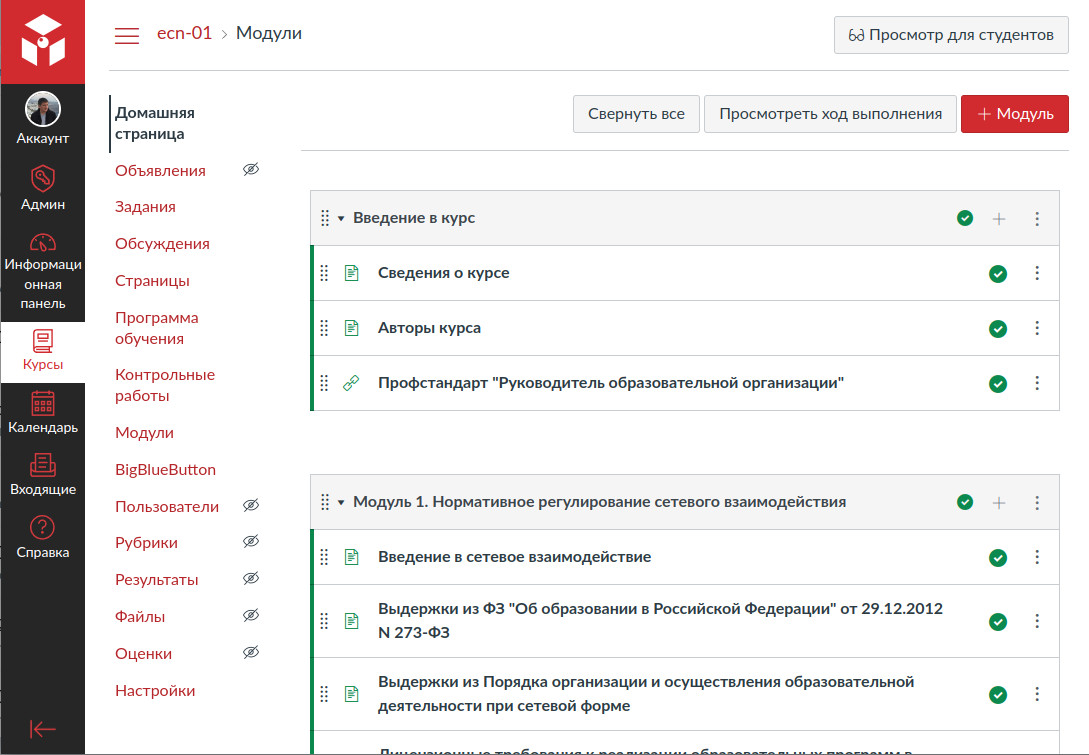The height and width of the screenshot is (755, 1089).
Task: Toggle publish checkmark for 'Введение в курс' module
Action: tap(965, 219)
